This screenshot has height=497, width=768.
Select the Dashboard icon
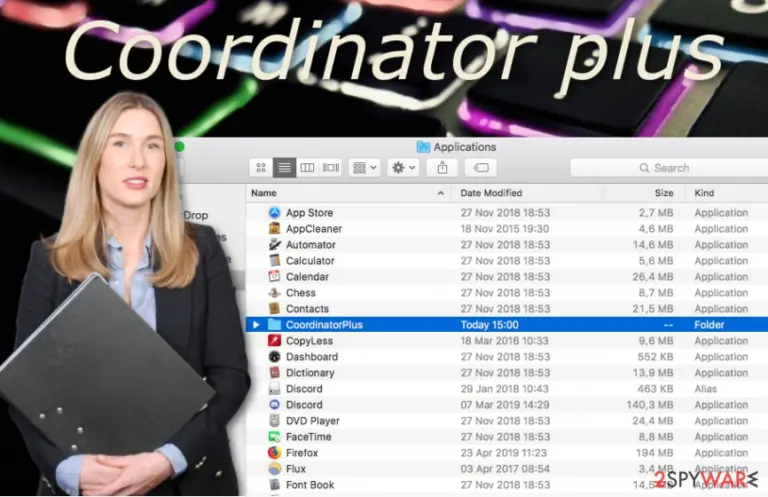pyautogui.click(x=274, y=356)
